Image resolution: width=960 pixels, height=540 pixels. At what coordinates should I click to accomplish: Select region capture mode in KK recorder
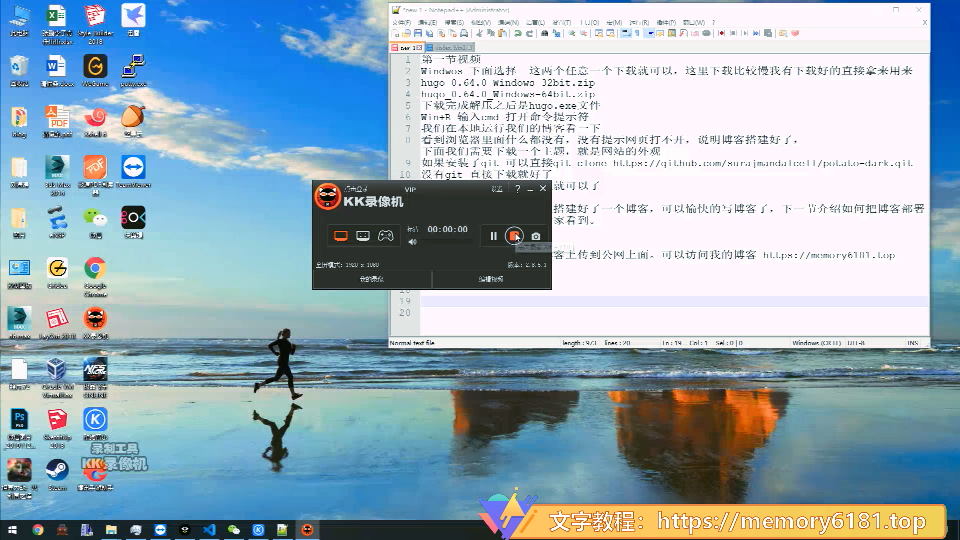(363, 236)
